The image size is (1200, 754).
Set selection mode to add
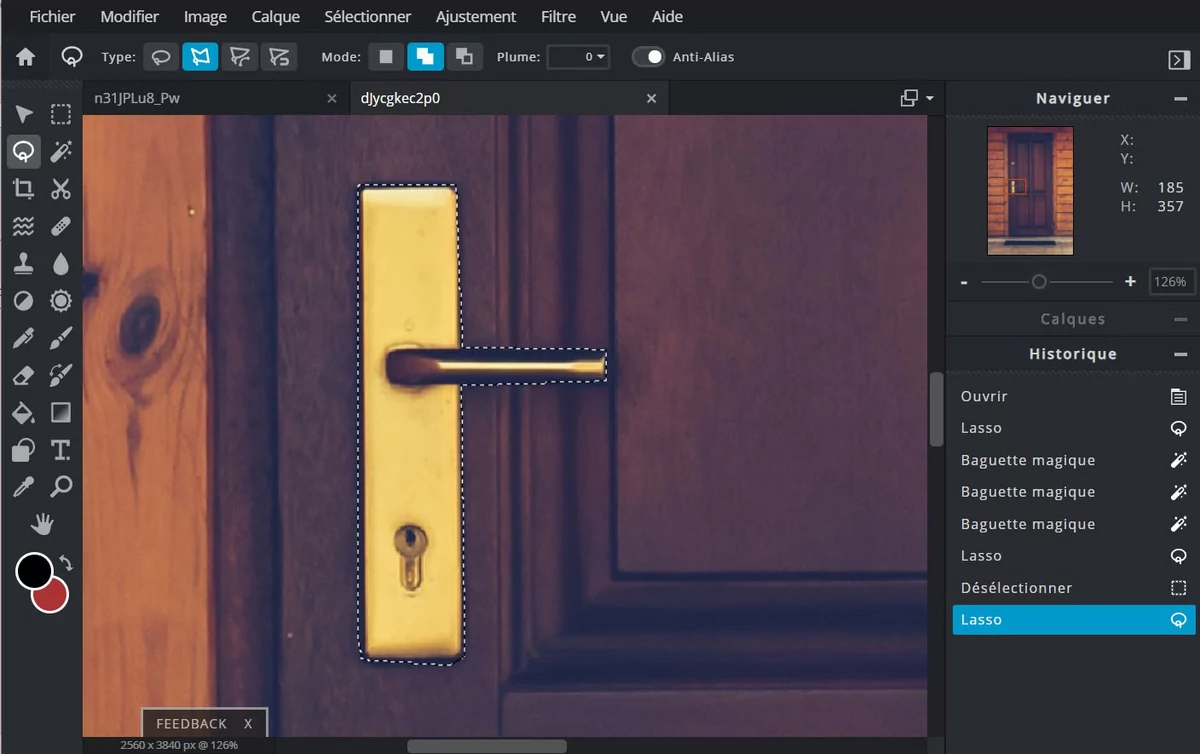tap(425, 57)
